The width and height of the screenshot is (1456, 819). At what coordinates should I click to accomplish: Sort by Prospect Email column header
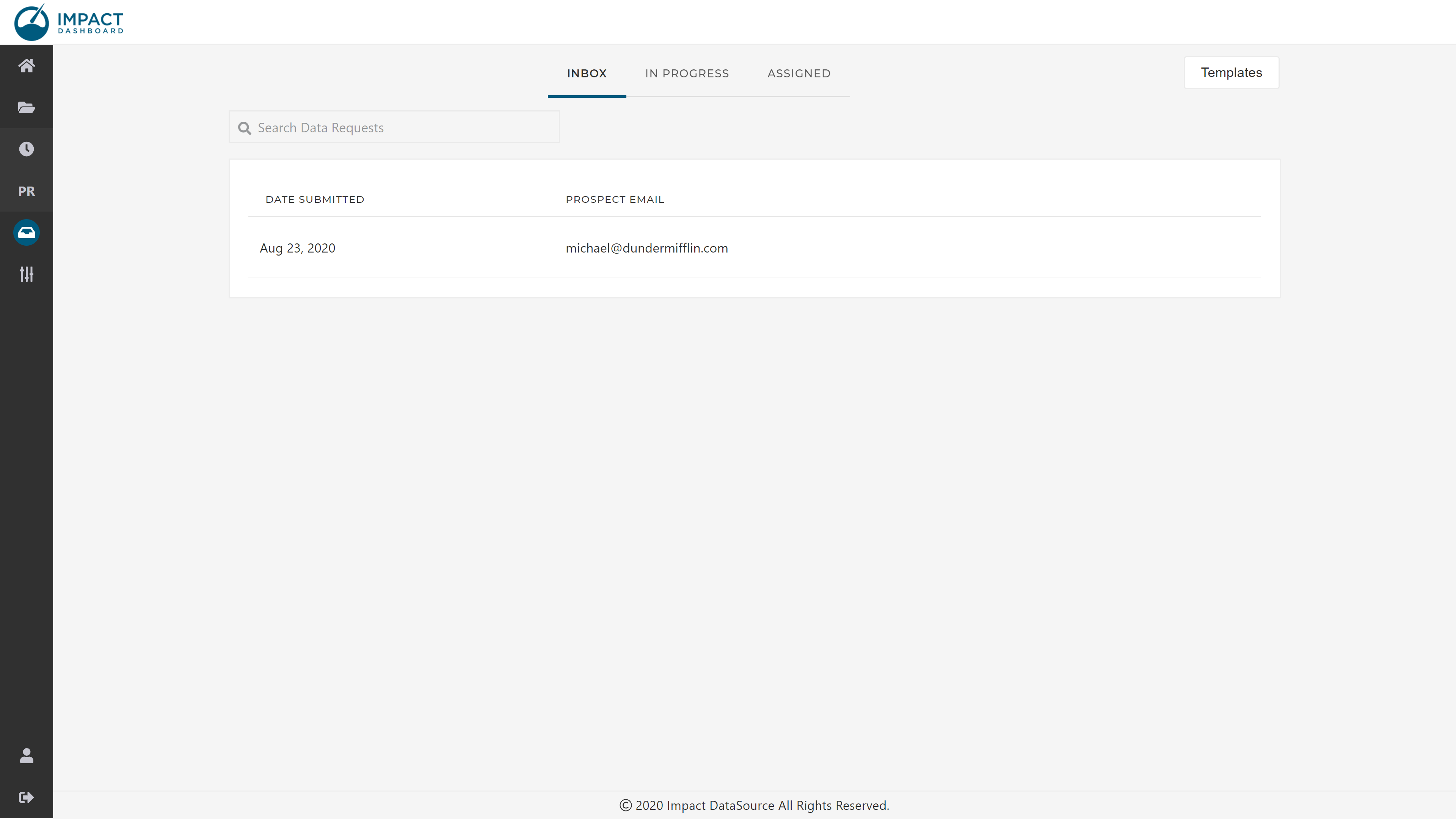(x=615, y=199)
